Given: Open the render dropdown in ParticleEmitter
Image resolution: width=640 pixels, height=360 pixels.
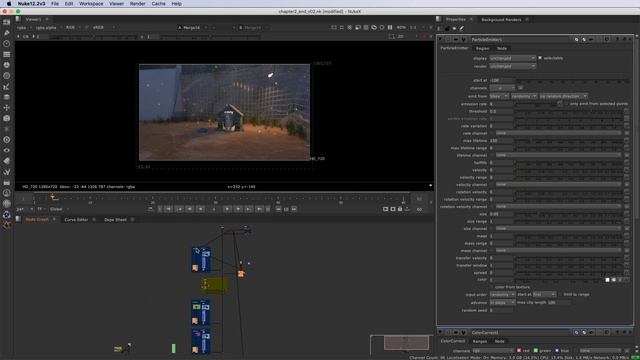Looking at the screenshot, I should tap(512, 66).
